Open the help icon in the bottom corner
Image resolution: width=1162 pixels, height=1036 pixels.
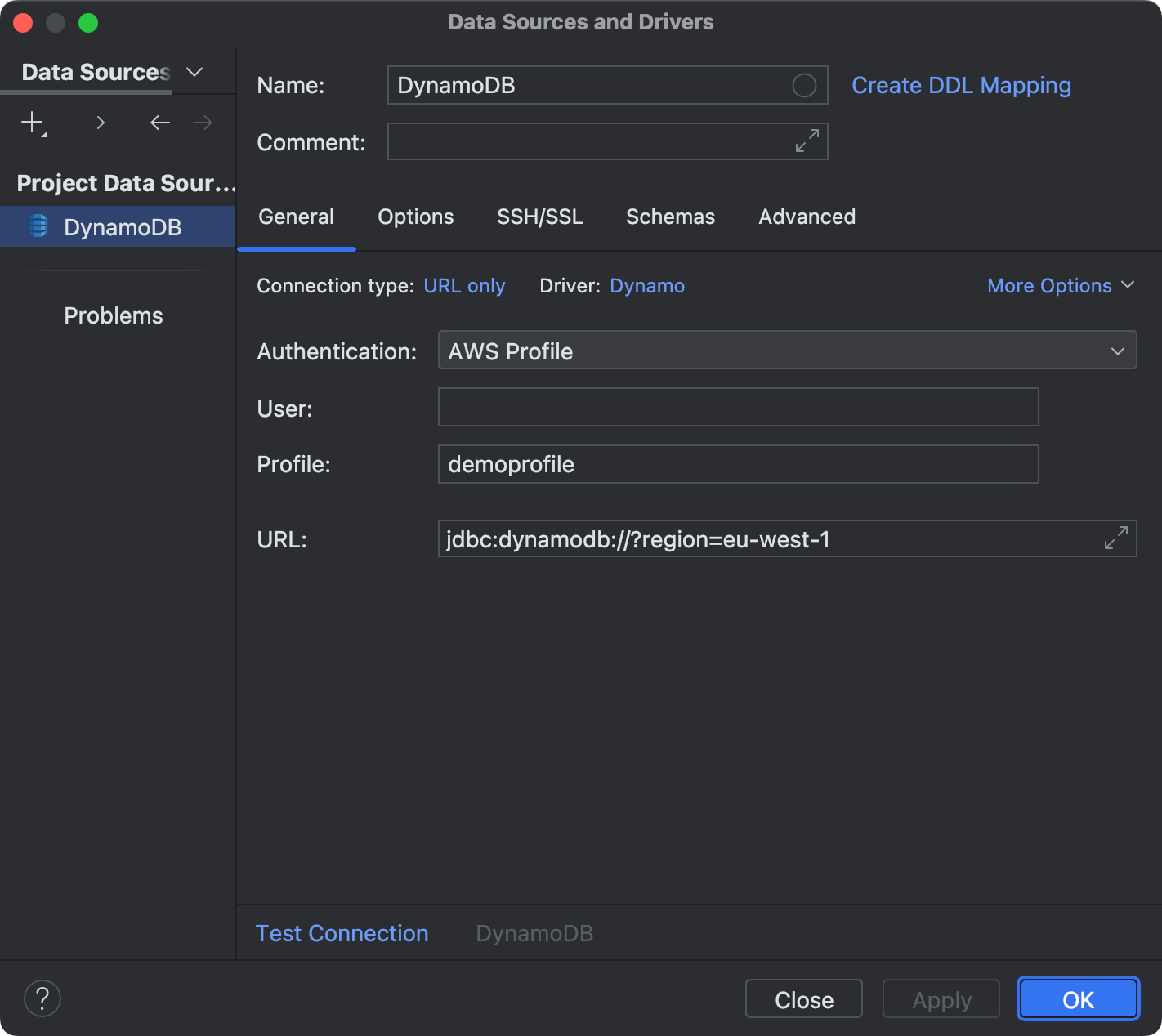pyautogui.click(x=42, y=998)
